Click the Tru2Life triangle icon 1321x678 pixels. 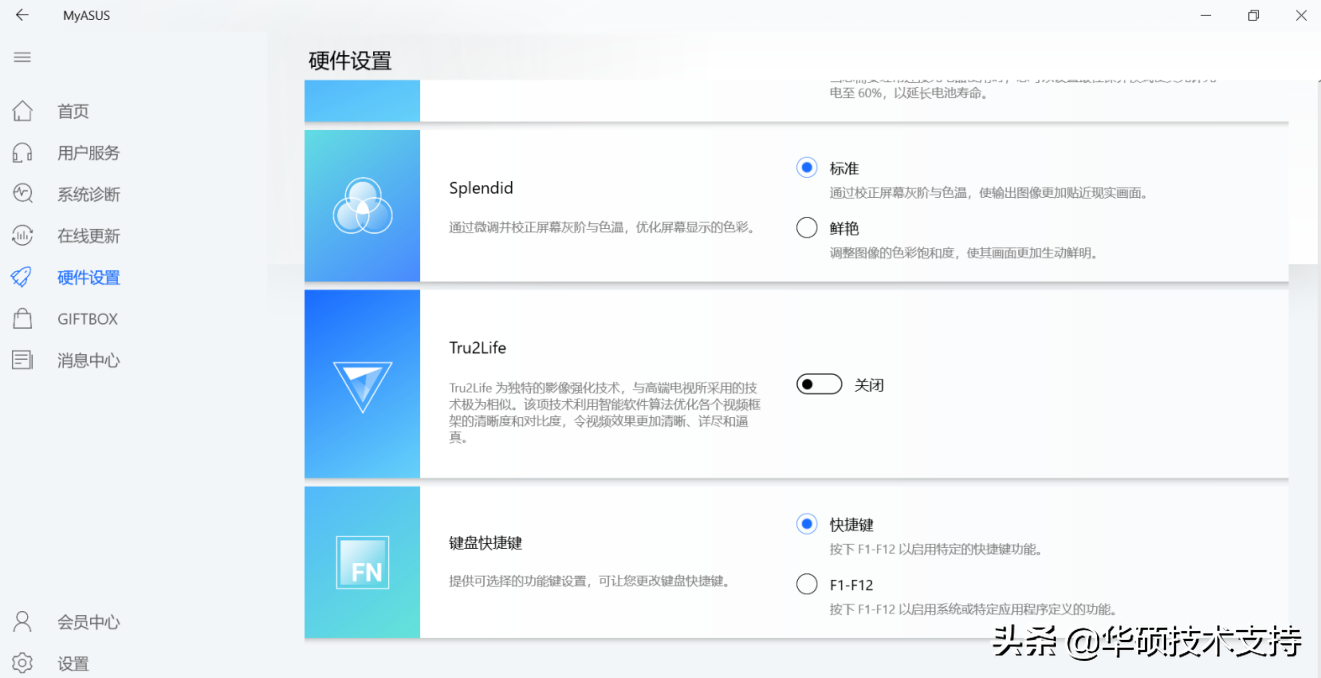362,387
